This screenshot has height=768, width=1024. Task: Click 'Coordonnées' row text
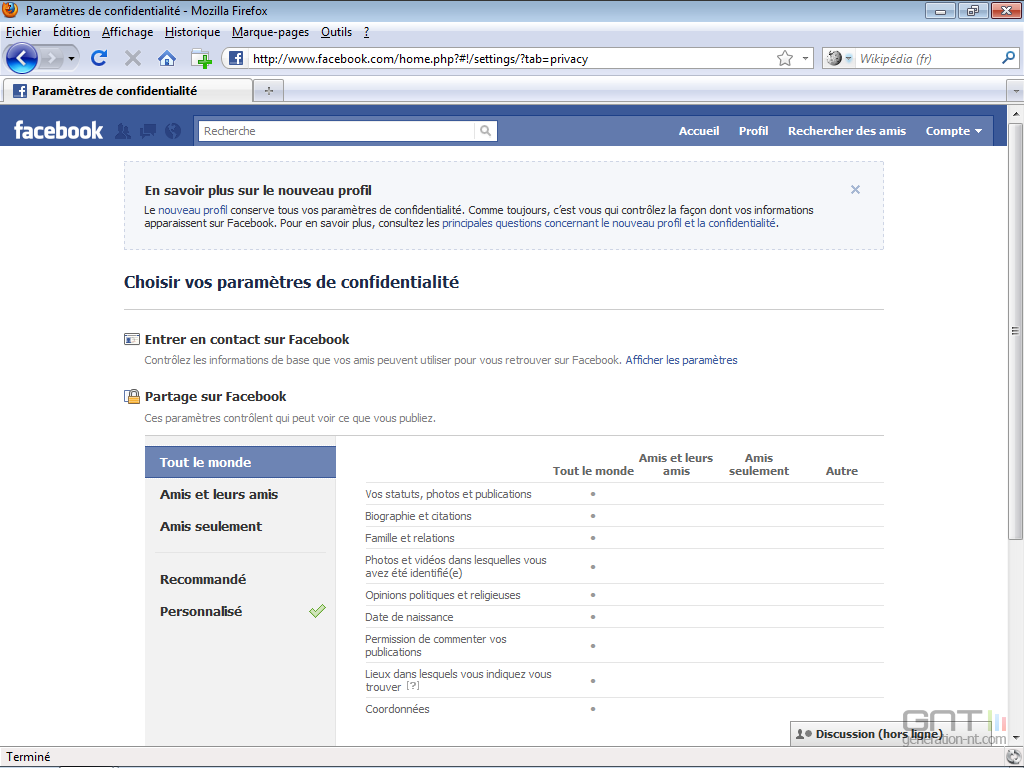[x=397, y=709]
